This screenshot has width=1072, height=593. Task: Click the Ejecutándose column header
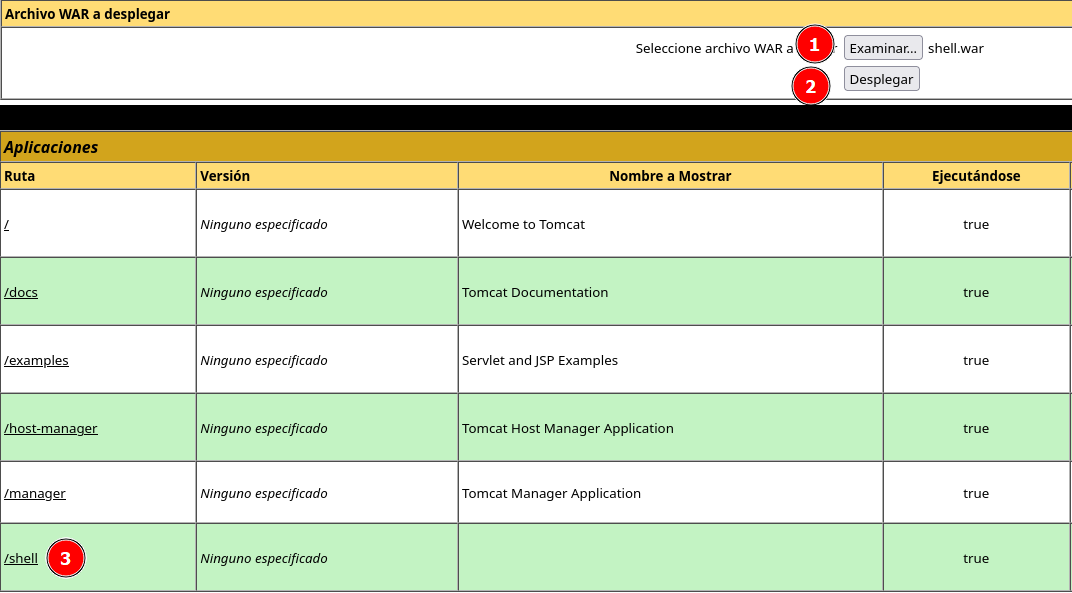[976, 176]
